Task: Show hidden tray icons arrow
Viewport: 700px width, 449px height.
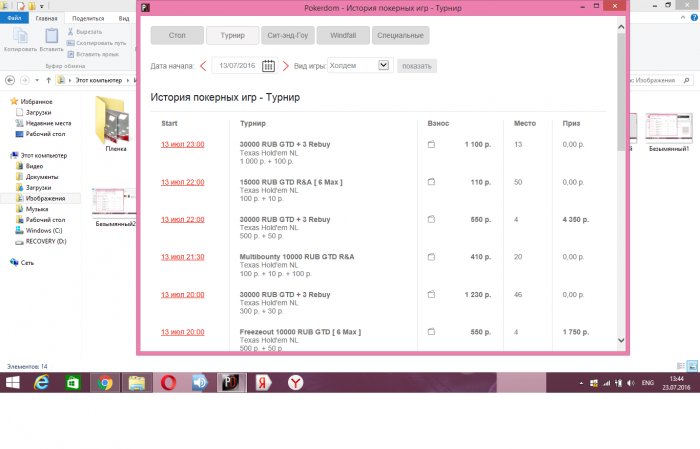Action: (581, 383)
